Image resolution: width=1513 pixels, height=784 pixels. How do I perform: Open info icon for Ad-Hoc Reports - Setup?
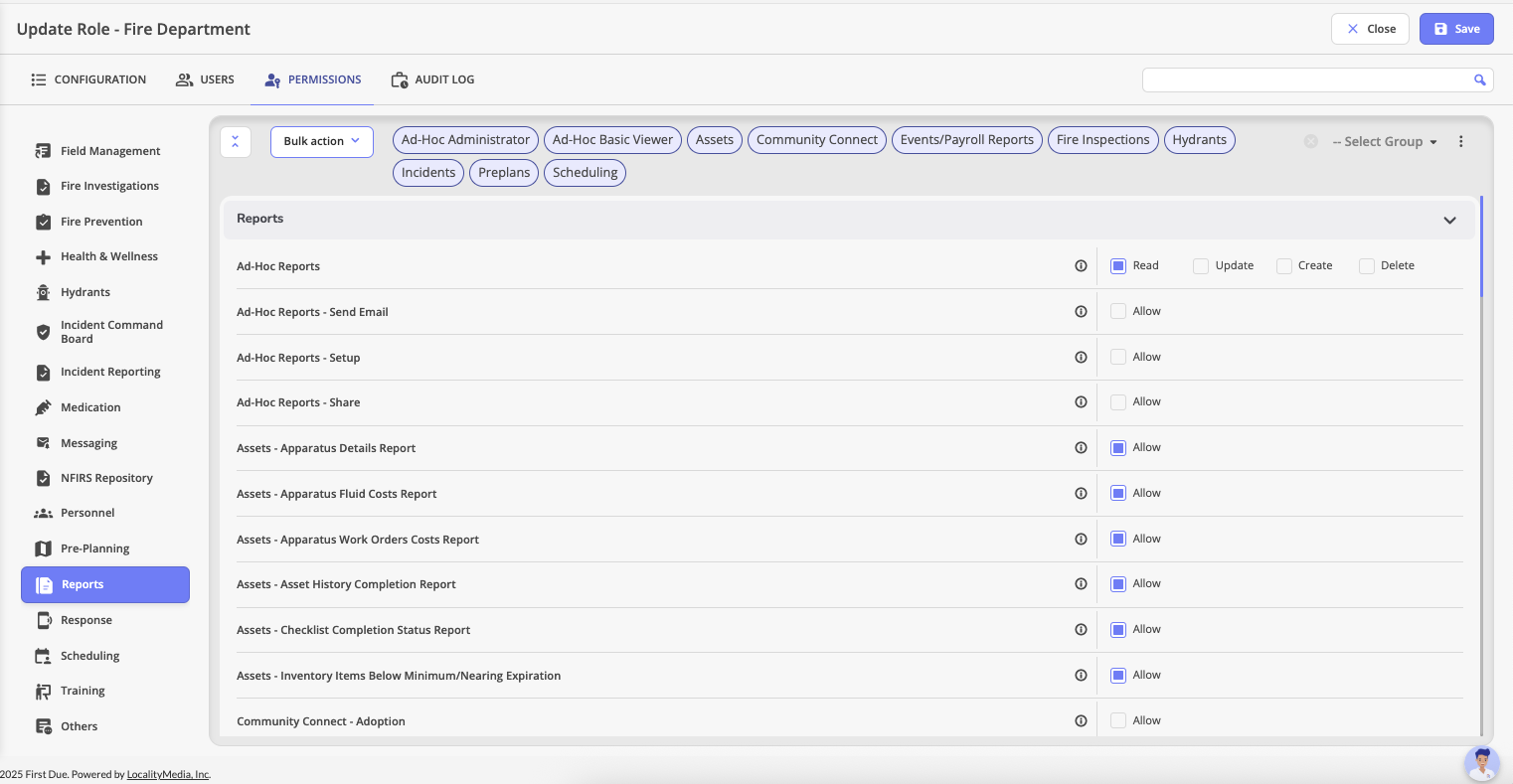click(1081, 357)
